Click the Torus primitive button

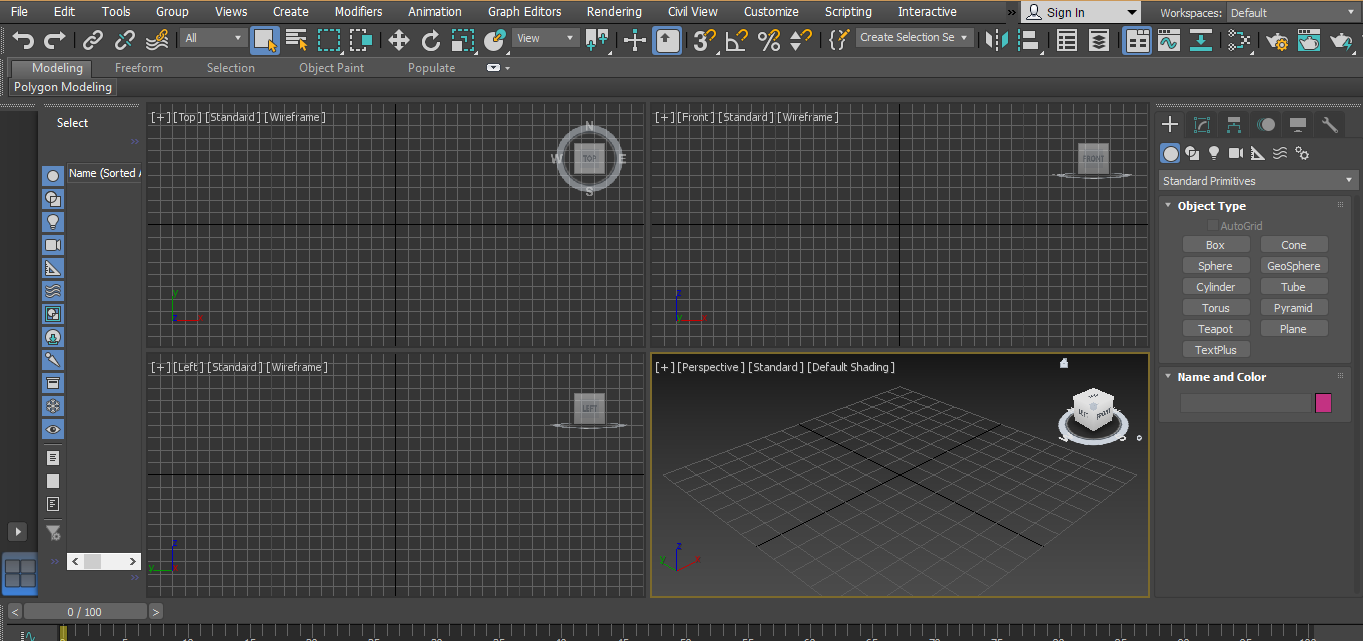1215,308
